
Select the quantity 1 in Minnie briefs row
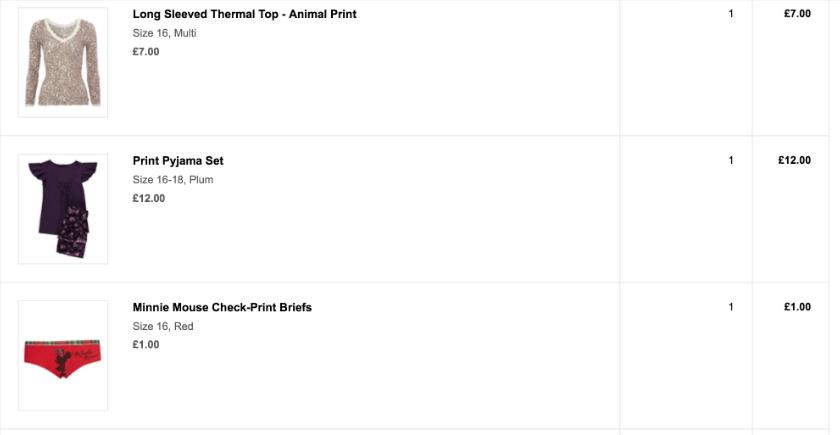tap(731, 307)
